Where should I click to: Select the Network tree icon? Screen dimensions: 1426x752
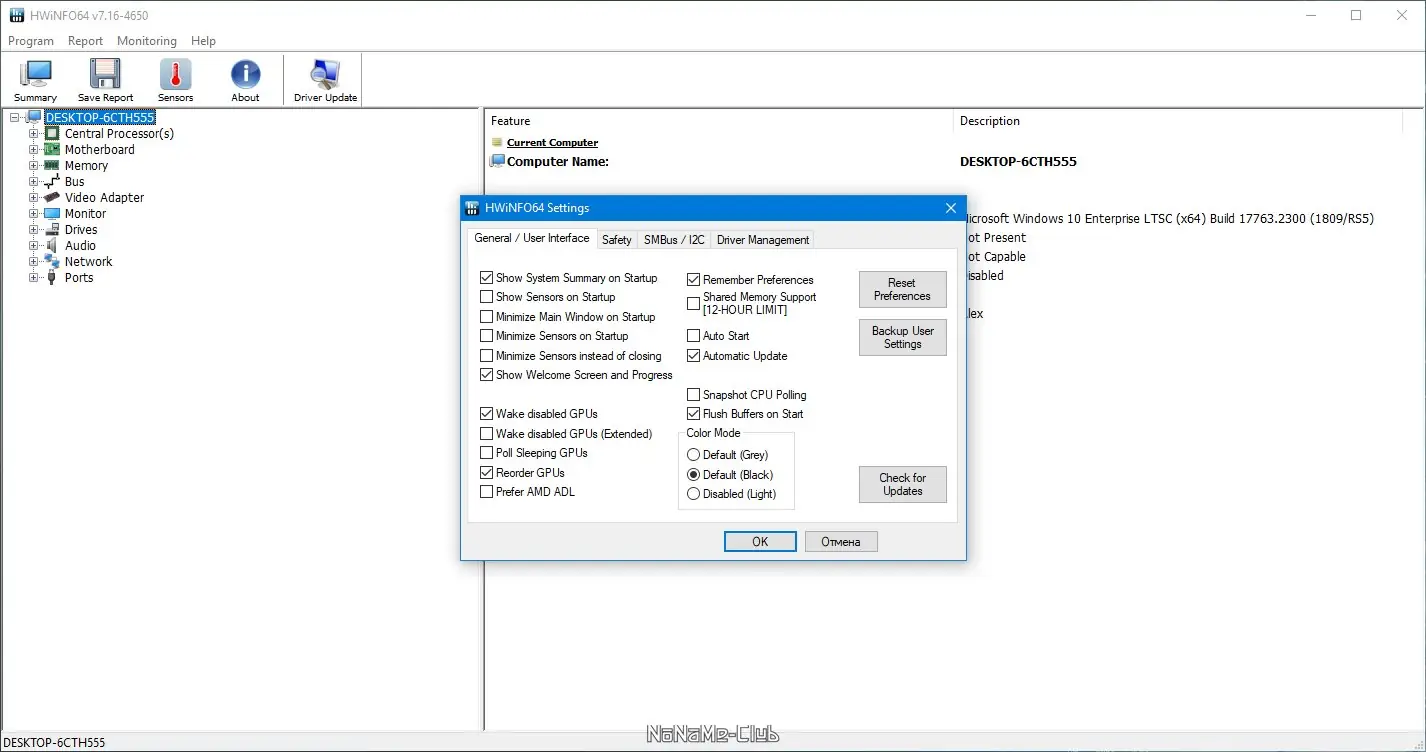pyautogui.click(x=52, y=262)
